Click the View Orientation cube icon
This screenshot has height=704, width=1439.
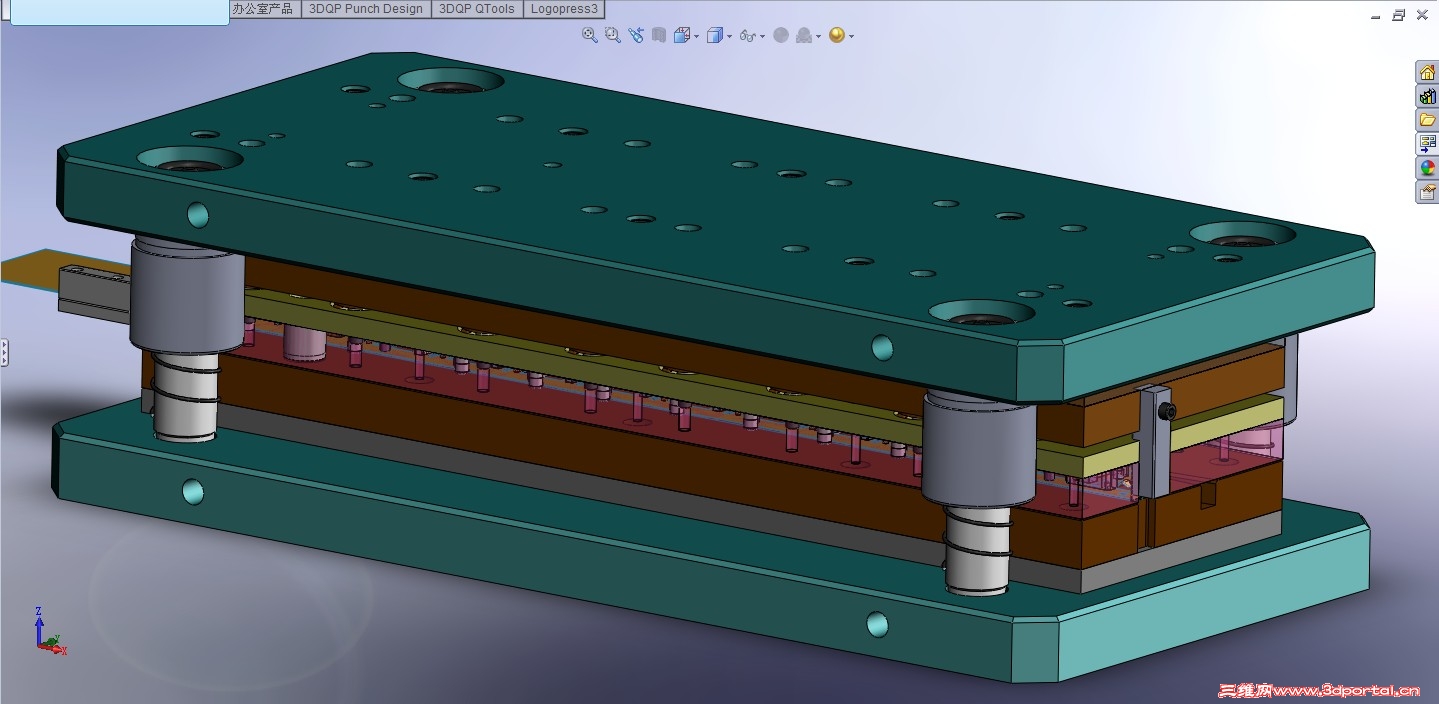(682, 35)
